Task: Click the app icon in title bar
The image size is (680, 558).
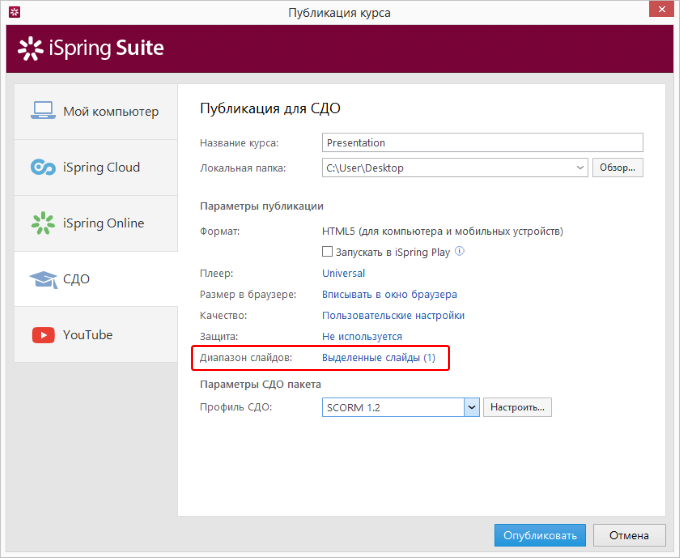Action: pyautogui.click(x=14, y=12)
